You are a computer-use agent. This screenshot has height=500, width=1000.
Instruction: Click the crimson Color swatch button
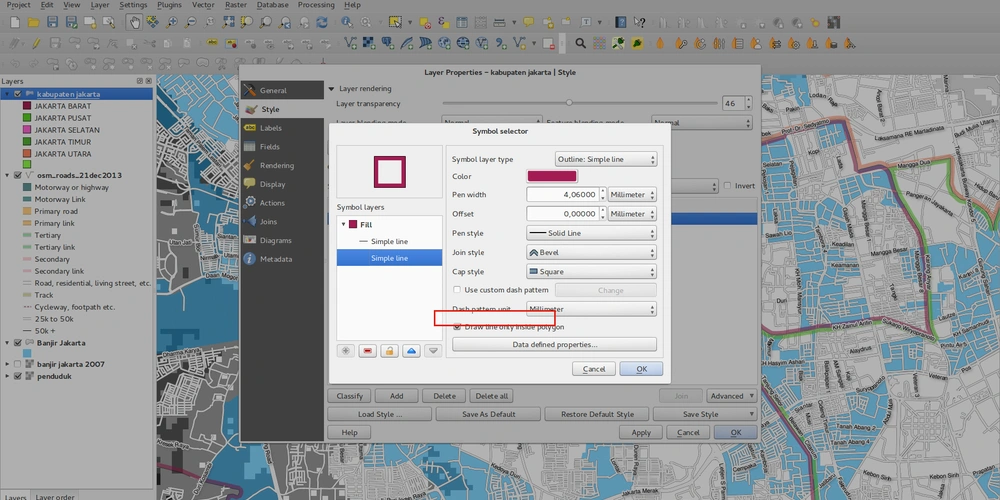tap(552, 177)
